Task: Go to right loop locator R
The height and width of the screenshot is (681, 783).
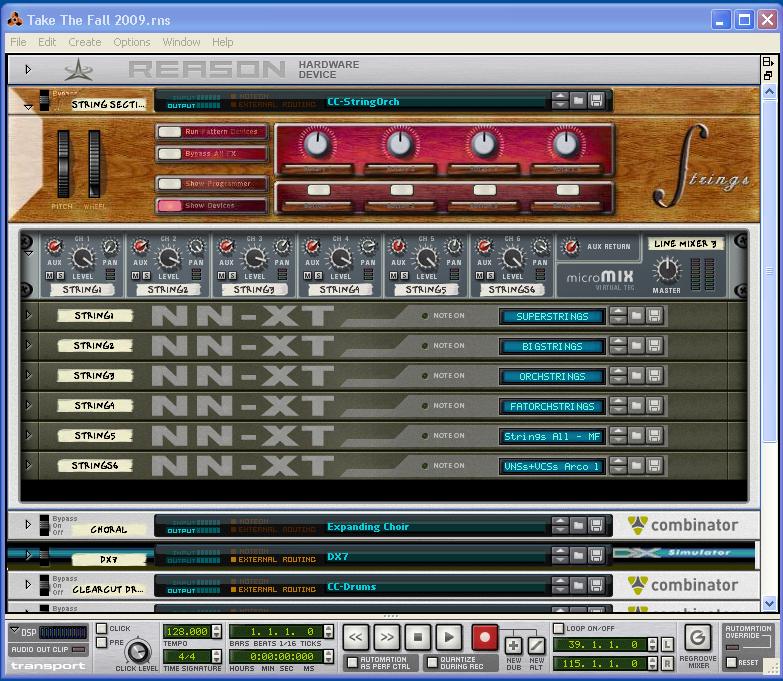Action: tap(668, 664)
